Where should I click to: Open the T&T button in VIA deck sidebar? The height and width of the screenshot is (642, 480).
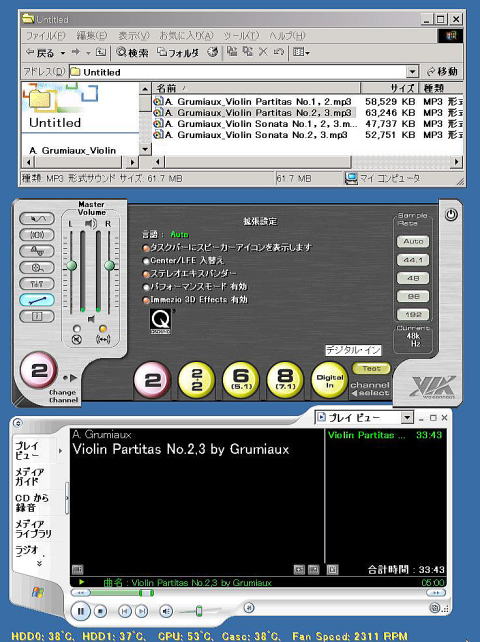tap(37, 284)
